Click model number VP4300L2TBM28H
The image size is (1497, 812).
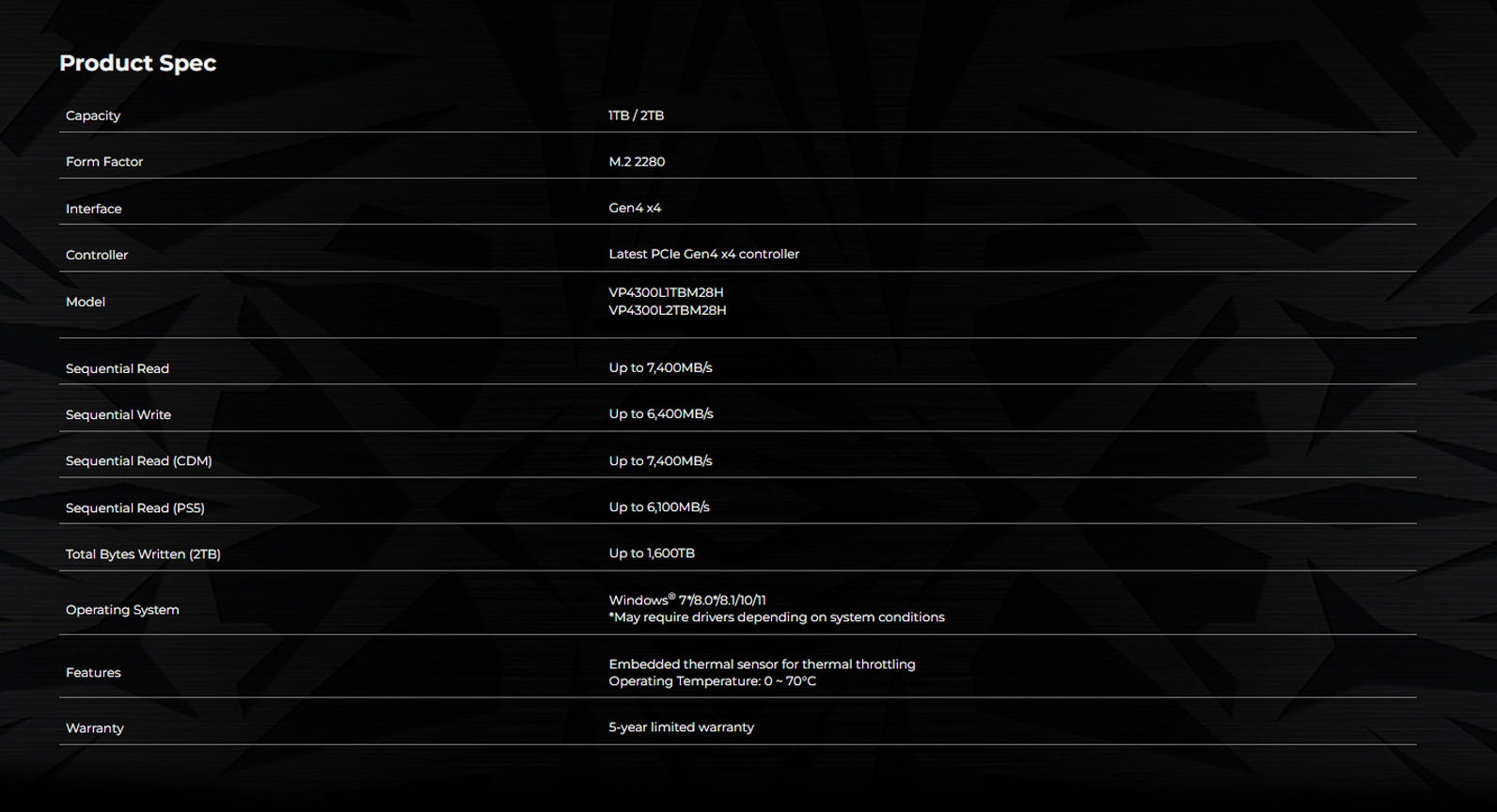(667, 310)
